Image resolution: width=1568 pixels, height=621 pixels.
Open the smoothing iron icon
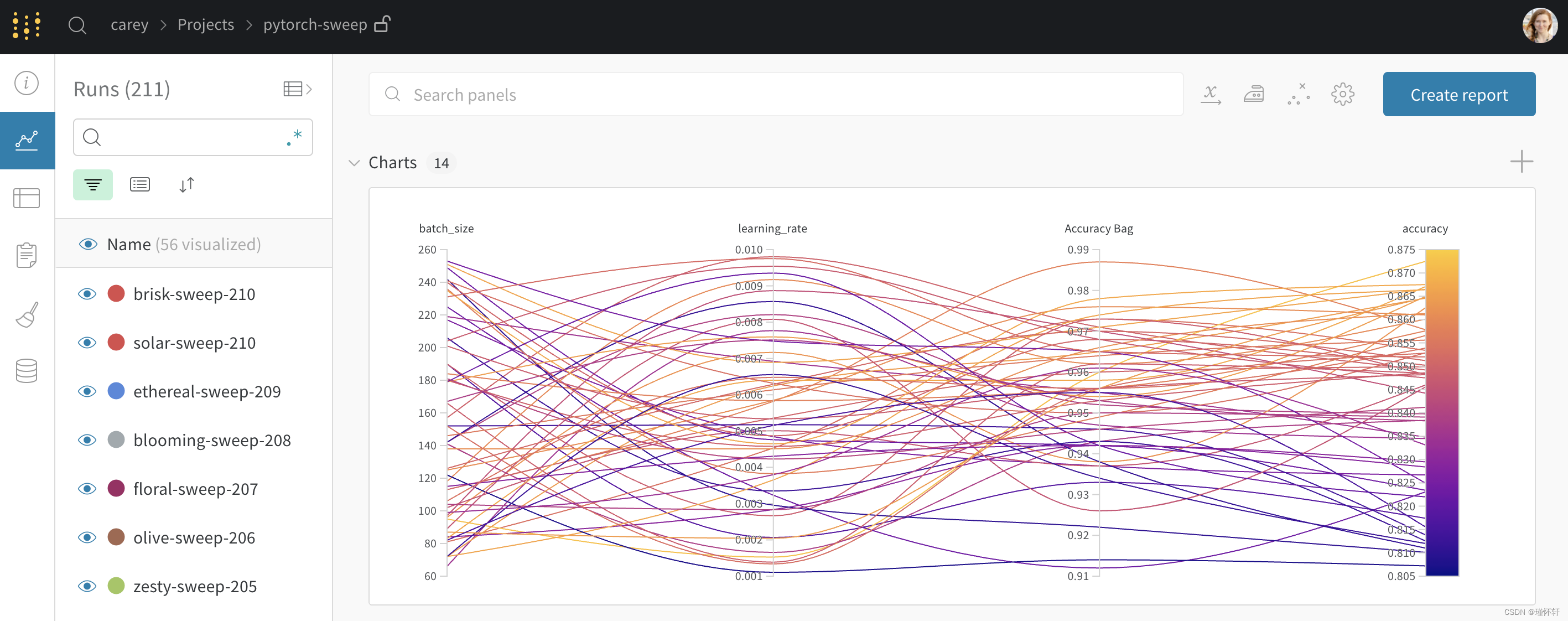tap(1253, 94)
